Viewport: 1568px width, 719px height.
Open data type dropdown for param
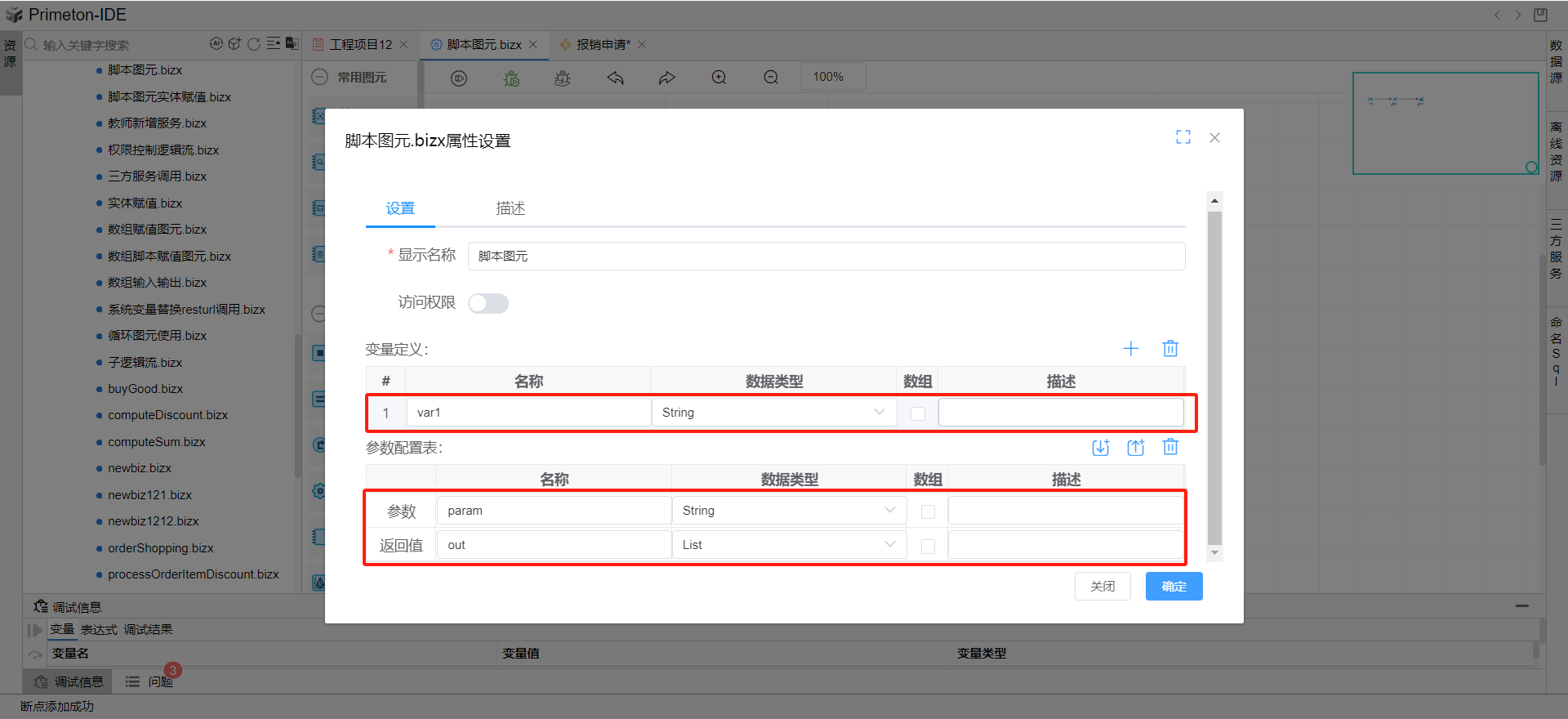pyautogui.click(x=788, y=511)
